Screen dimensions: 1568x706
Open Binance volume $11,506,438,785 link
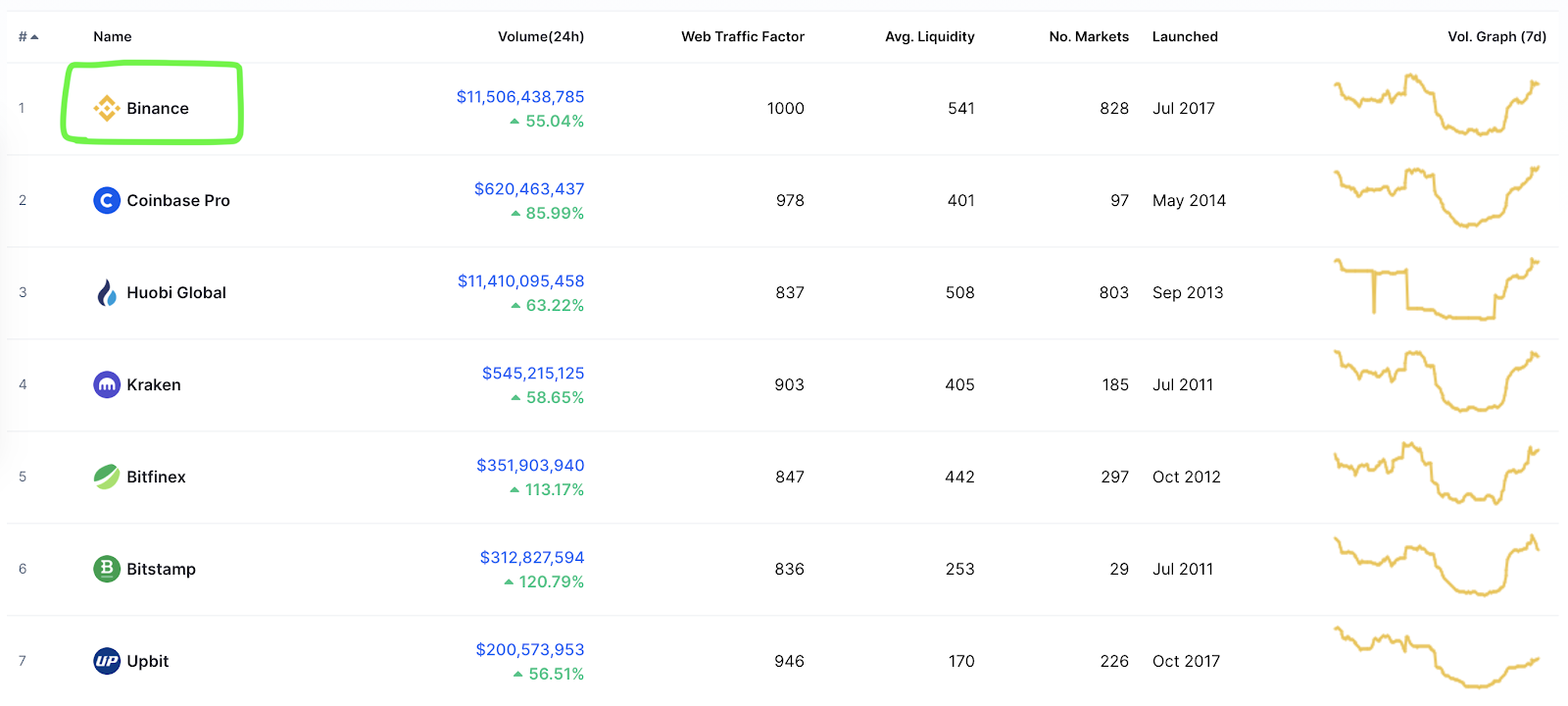coord(519,97)
